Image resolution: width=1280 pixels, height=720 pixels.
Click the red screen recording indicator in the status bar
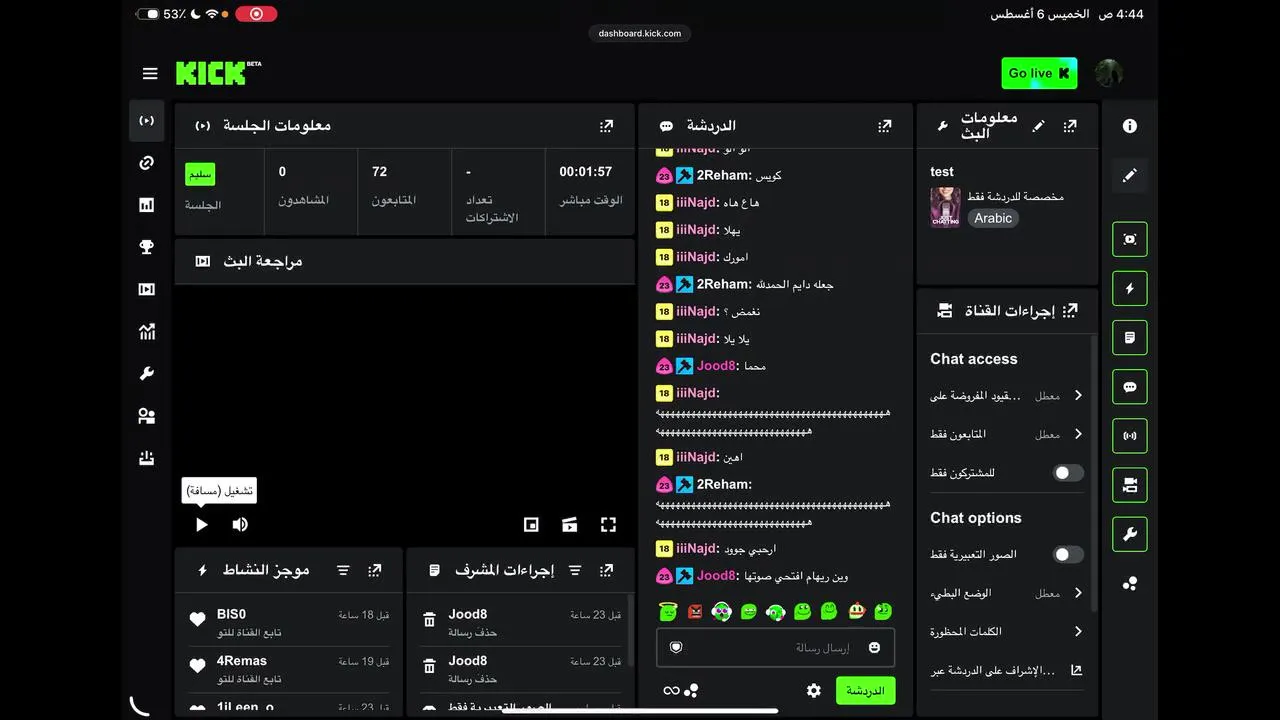257,14
